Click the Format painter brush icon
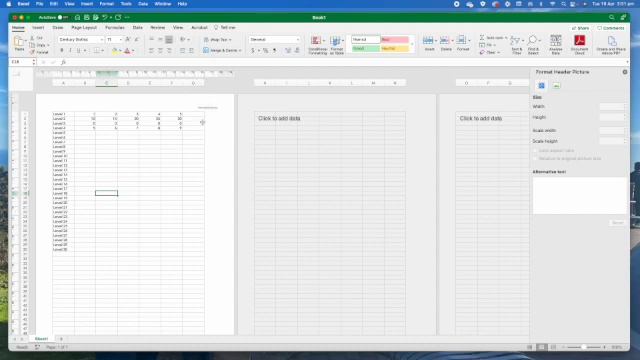This screenshot has width=640, height=360. coord(32,52)
